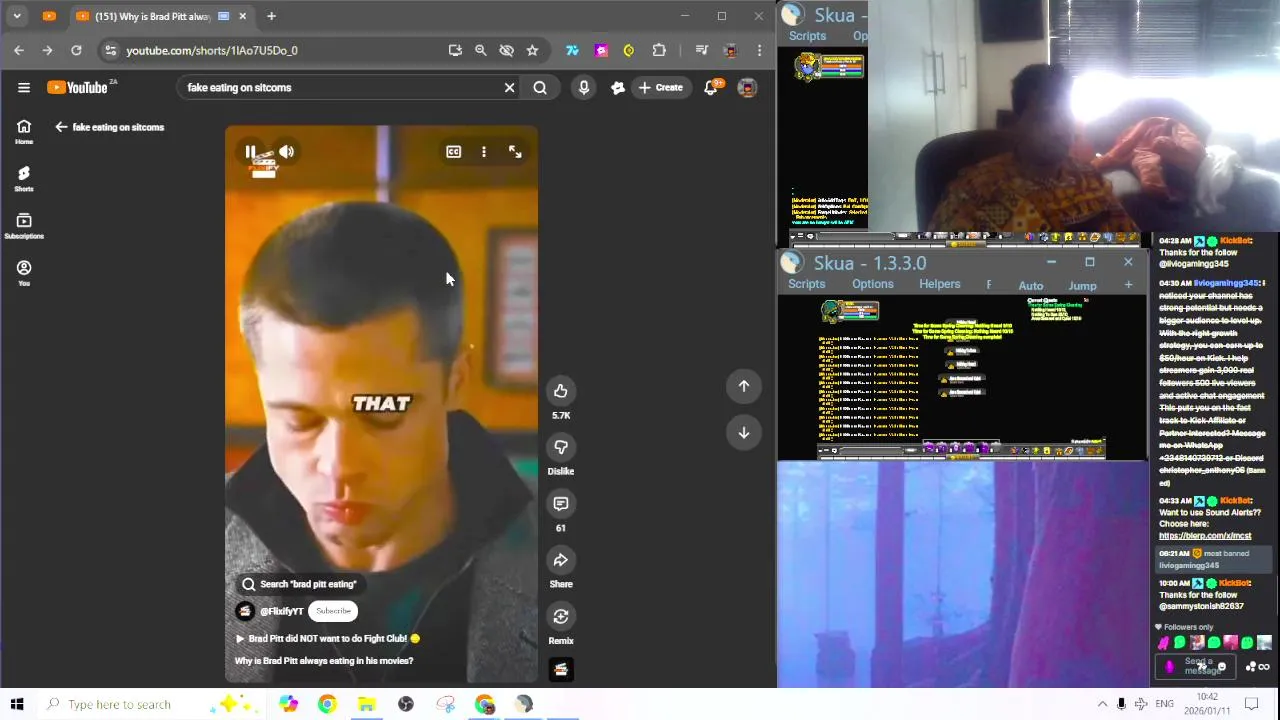Screen dimensions: 1280x720
Task: Open Chrome tab search dropdown
Action: tap(17, 16)
